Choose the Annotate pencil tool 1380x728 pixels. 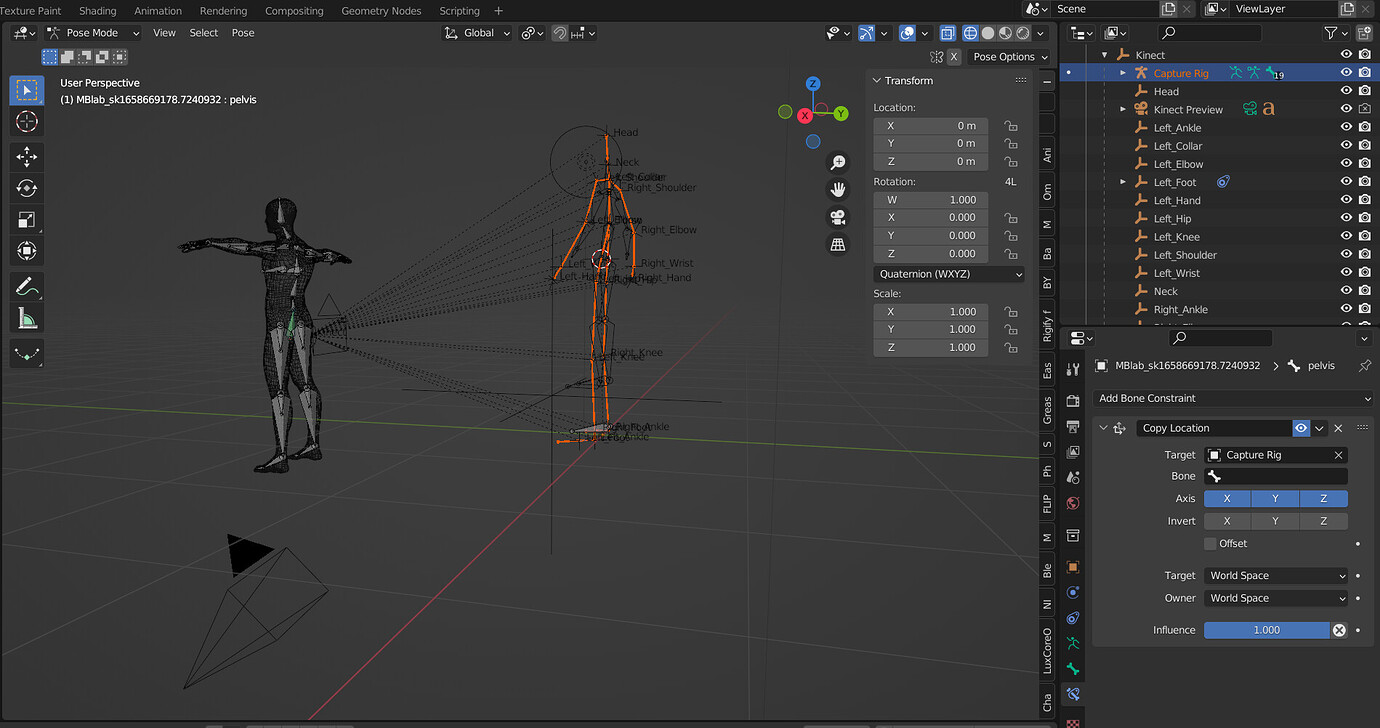[27, 287]
